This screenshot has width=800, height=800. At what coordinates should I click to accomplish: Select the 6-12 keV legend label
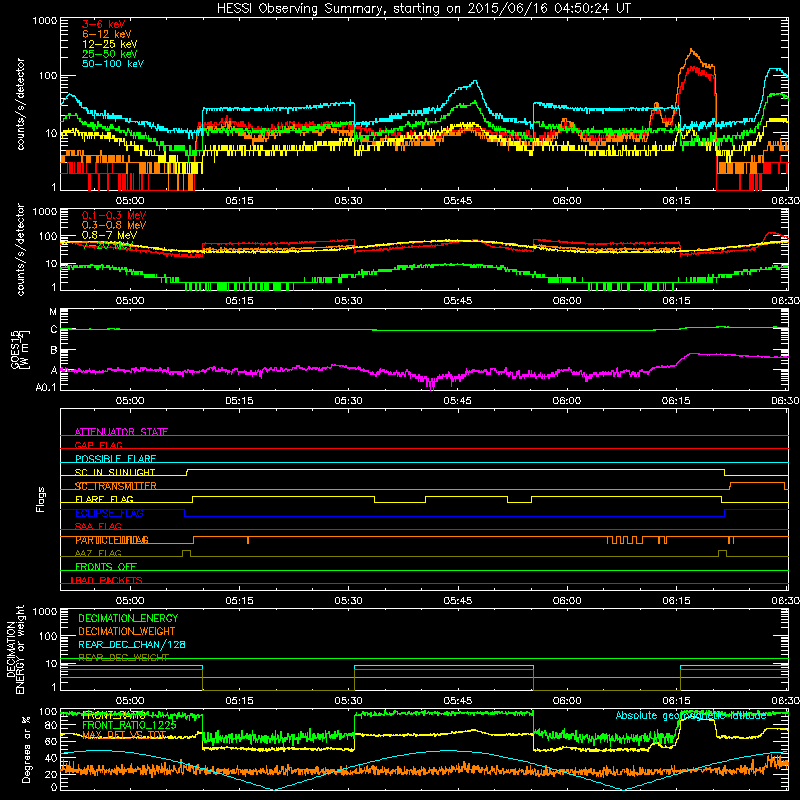[107, 34]
